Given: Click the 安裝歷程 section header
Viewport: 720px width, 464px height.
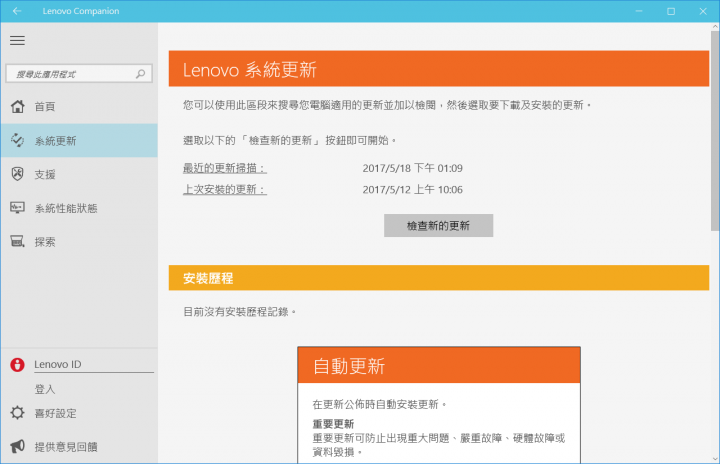Looking at the screenshot, I should click(439, 277).
